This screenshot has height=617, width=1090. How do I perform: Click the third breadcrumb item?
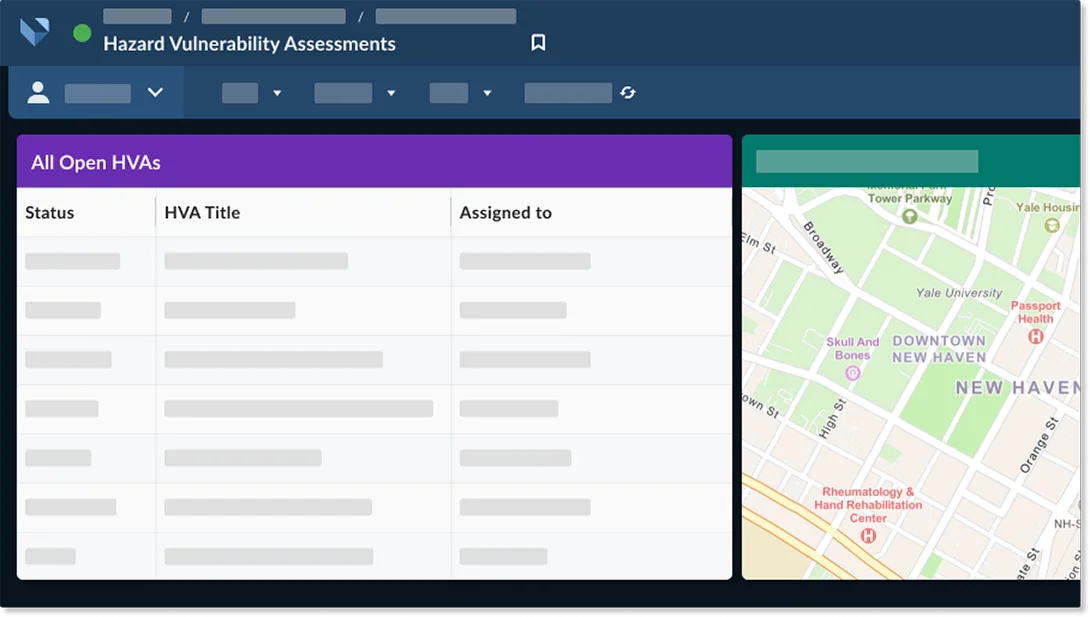[446, 16]
